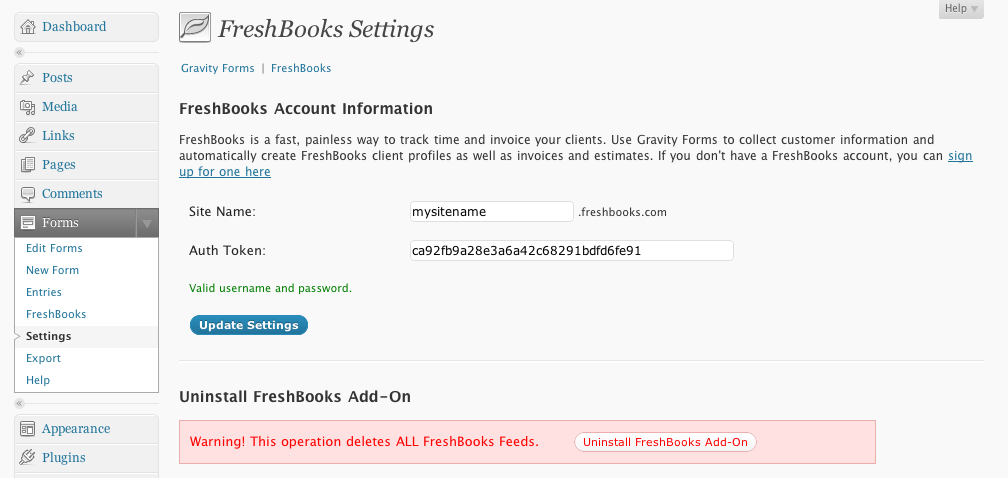Image resolution: width=1008 pixels, height=478 pixels.
Task: Collapse sidebar using arrow below Dashboard
Action: point(19,53)
